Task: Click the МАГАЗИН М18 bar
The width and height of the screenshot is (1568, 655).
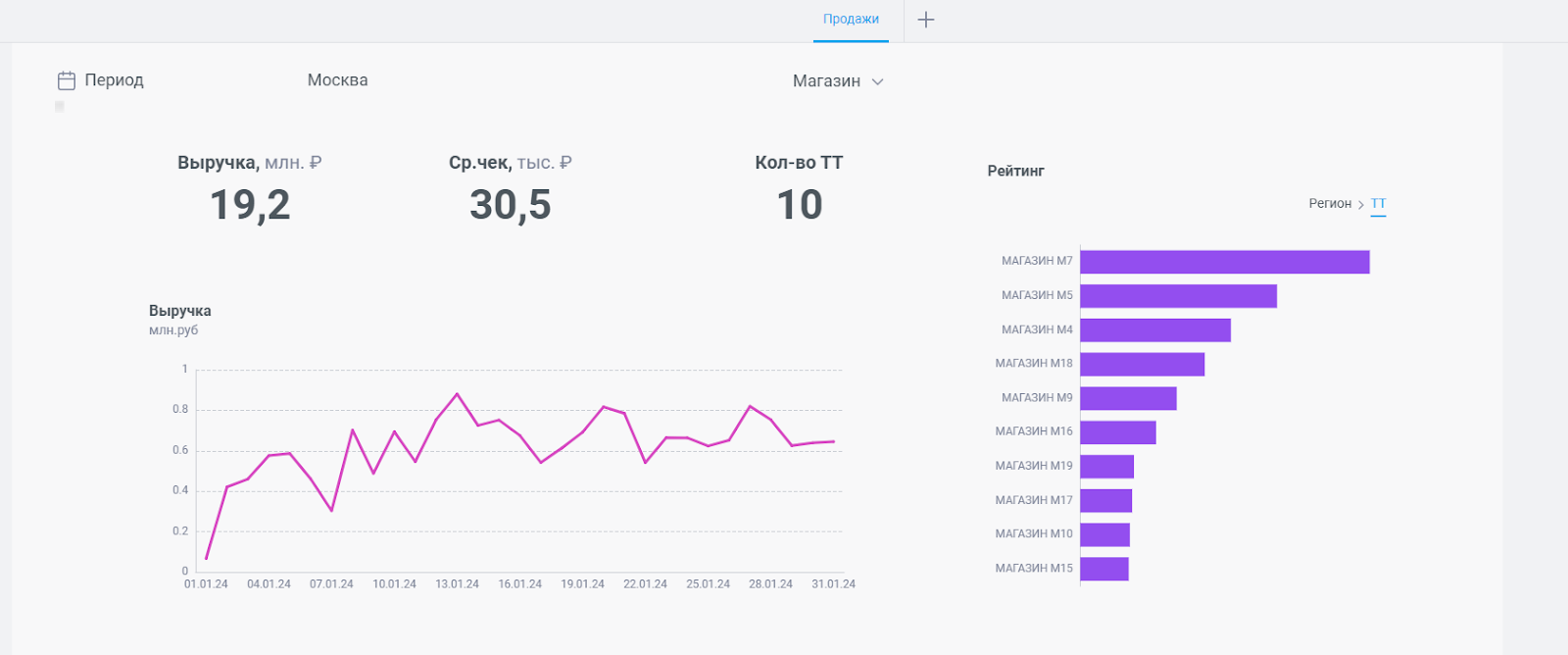Action: tap(1143, 365)
